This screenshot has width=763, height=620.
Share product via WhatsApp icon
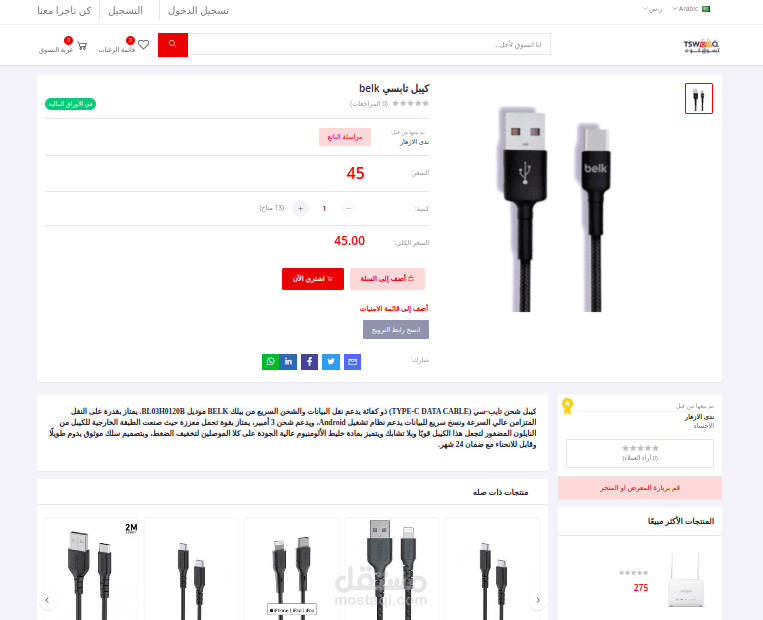[271, 362]
